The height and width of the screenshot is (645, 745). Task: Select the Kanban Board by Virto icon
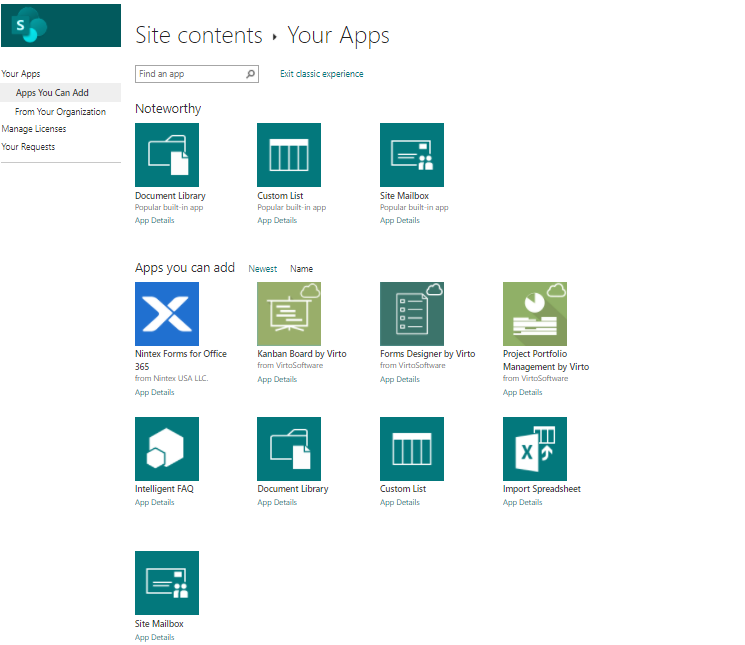point(289,314)
